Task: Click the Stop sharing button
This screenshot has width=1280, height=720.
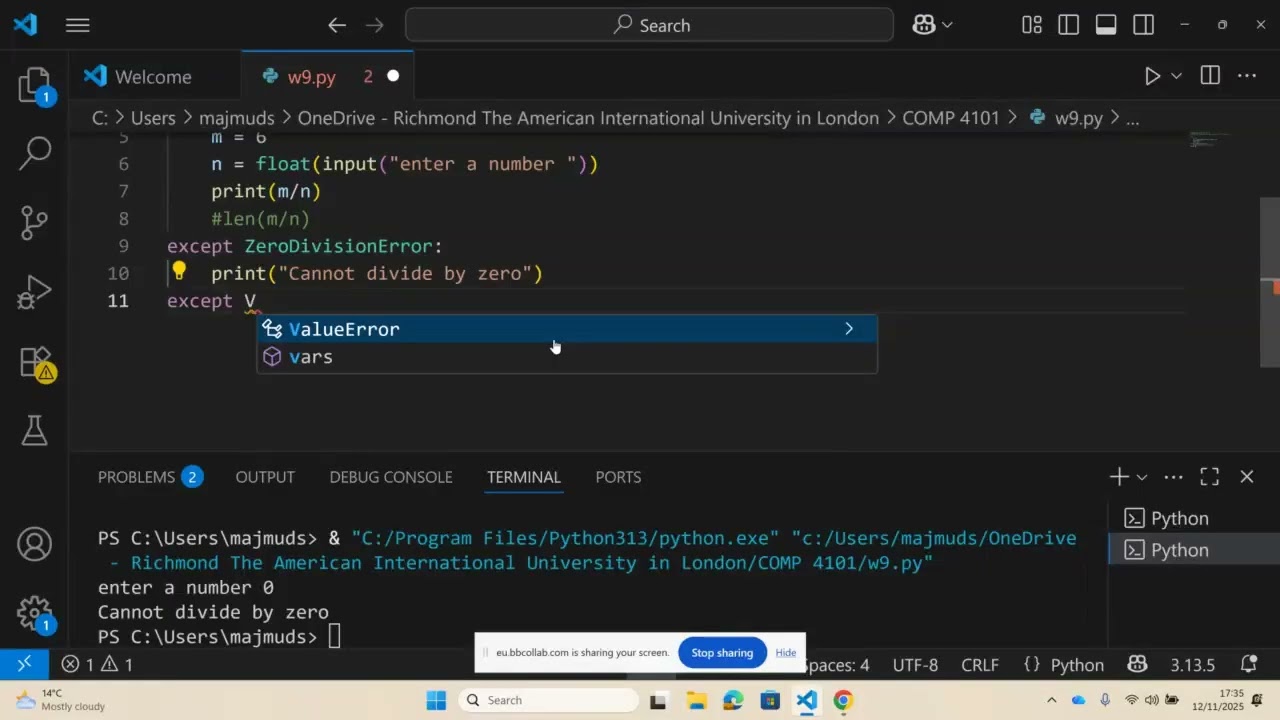Action: click(722, 653)
